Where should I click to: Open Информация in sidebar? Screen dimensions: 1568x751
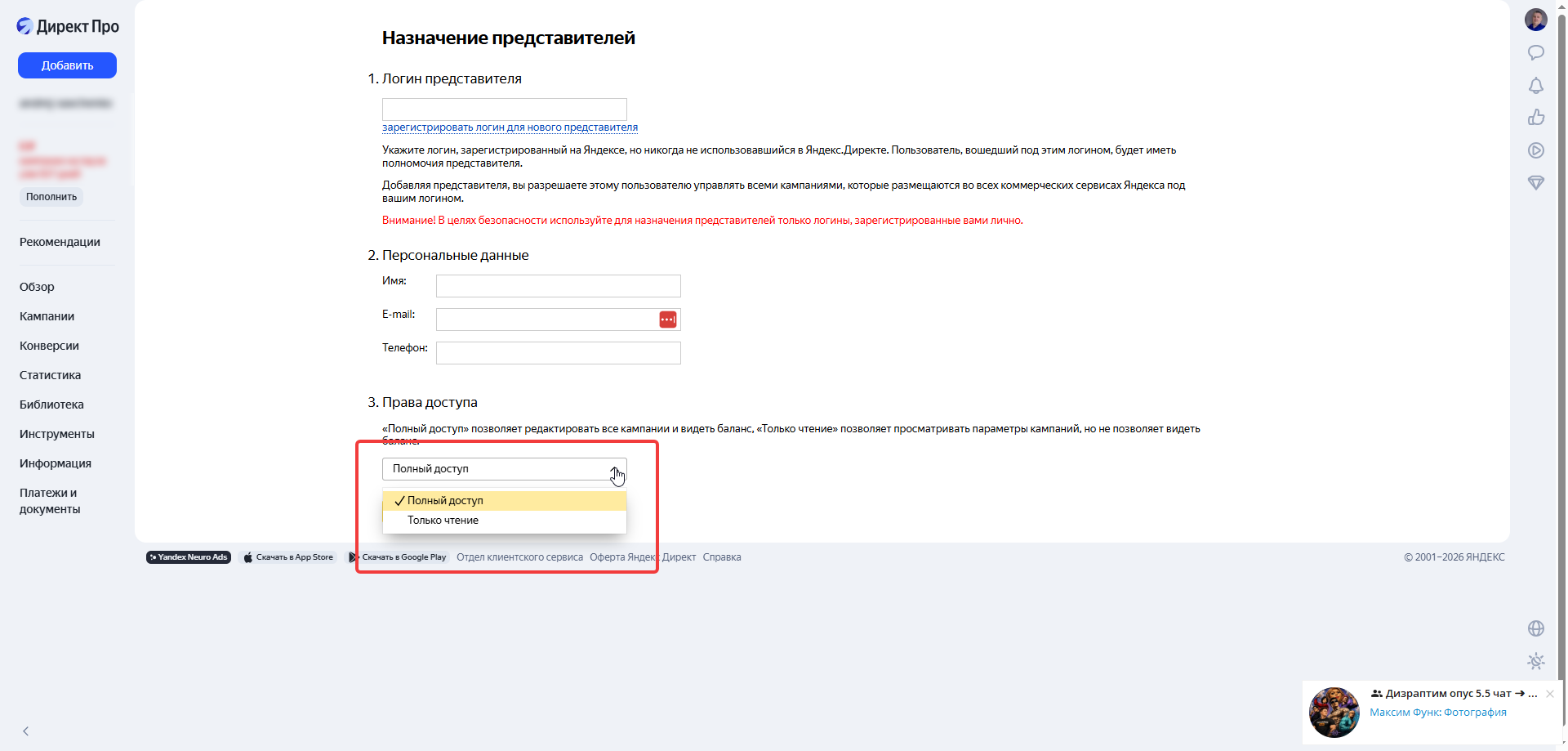pos(56,463)
